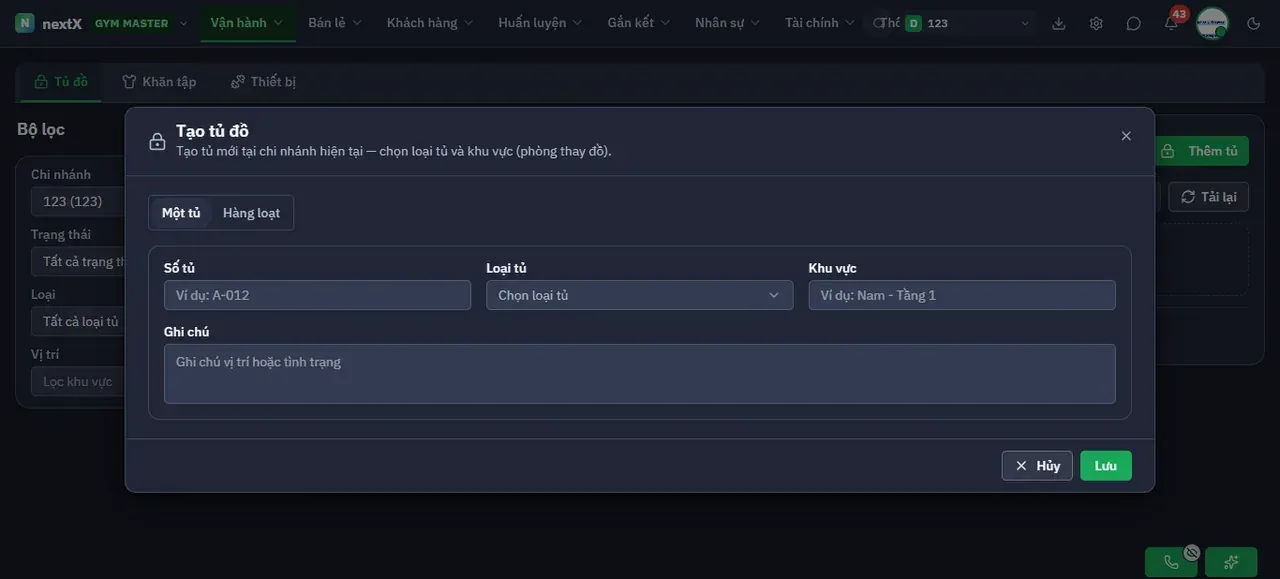Open the notifications bell with 43 badge
The width and height of the screenshot is (1280, 579).
1171,23
